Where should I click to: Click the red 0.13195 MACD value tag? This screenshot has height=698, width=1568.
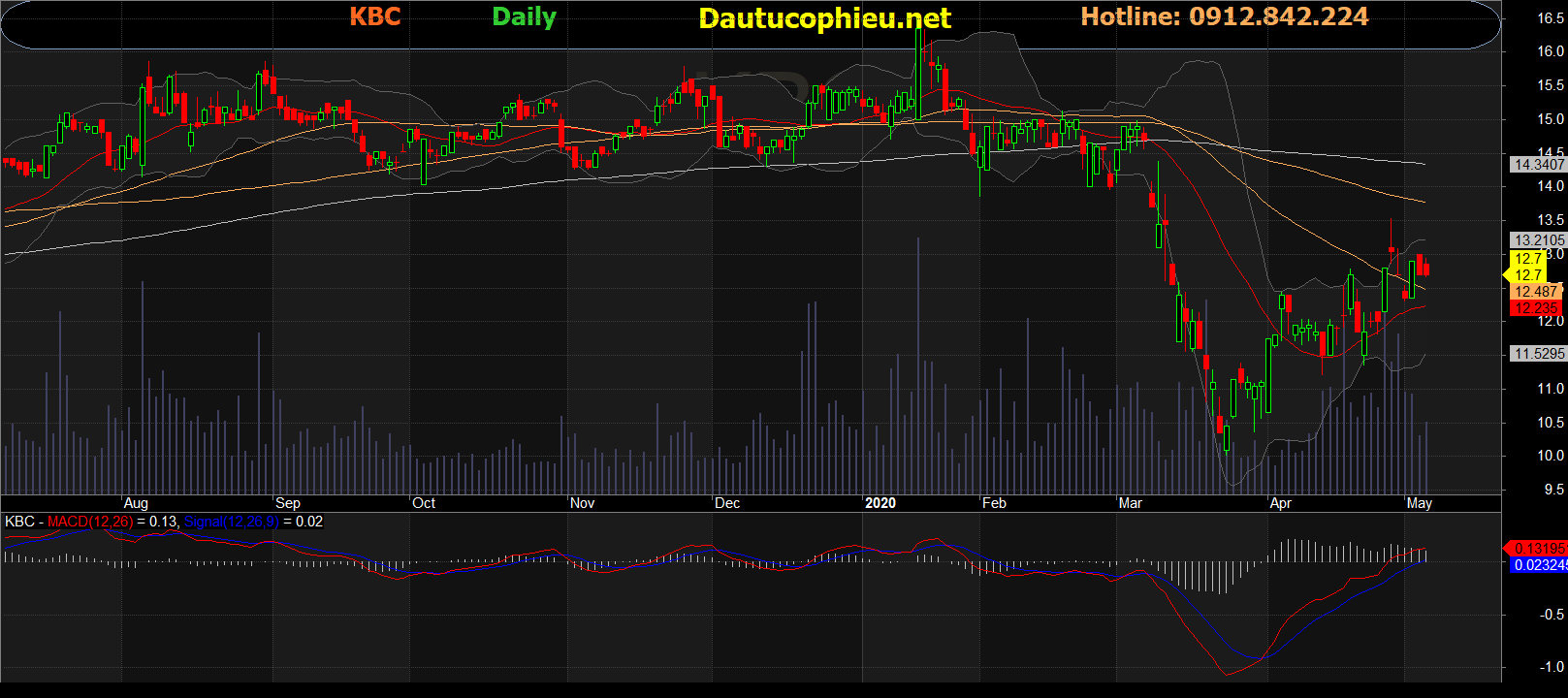pyautogui.click(x=1538, y=549)
